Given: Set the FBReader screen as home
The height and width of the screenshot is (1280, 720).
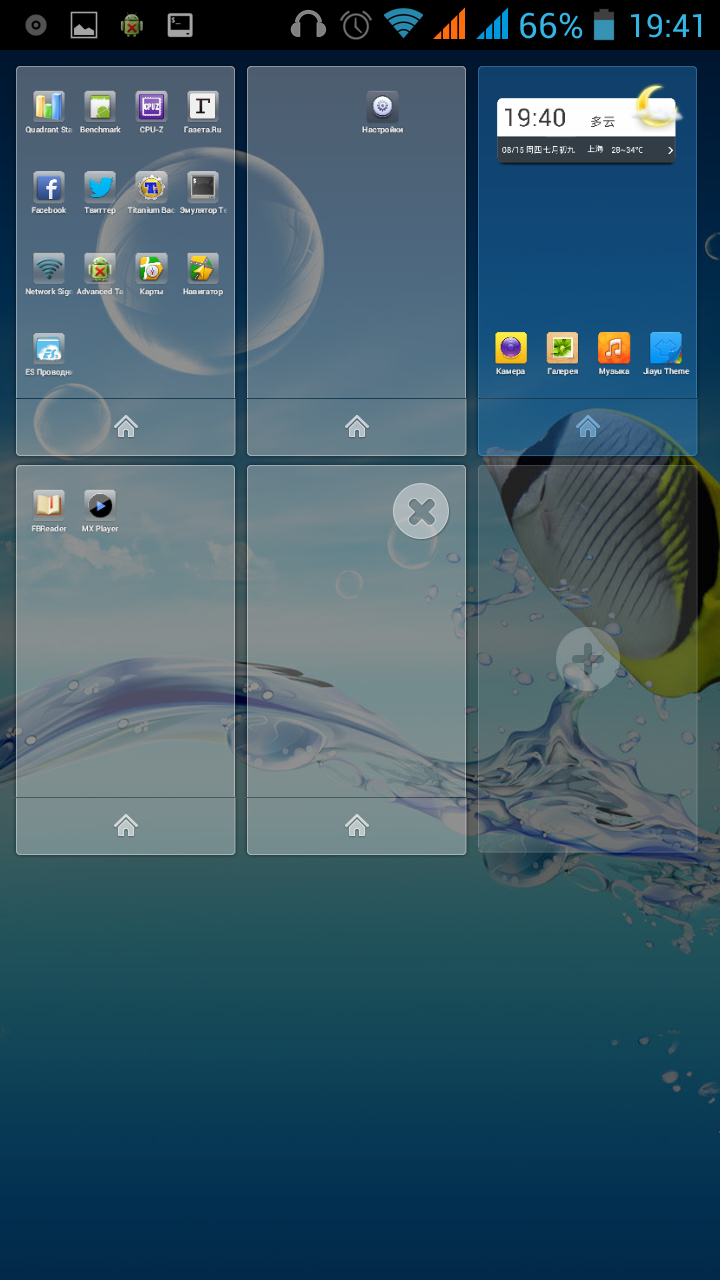Looking at the screenshot, I should pyautogui.click(x=126, y=826).
